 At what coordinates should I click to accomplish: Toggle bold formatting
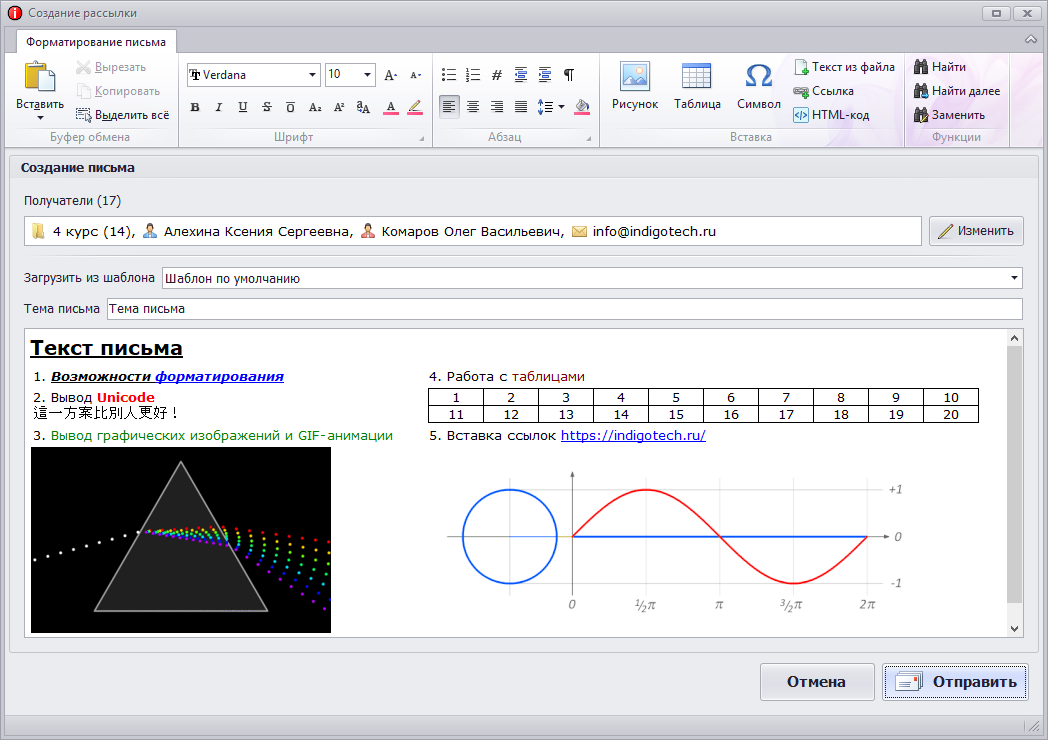194,107
